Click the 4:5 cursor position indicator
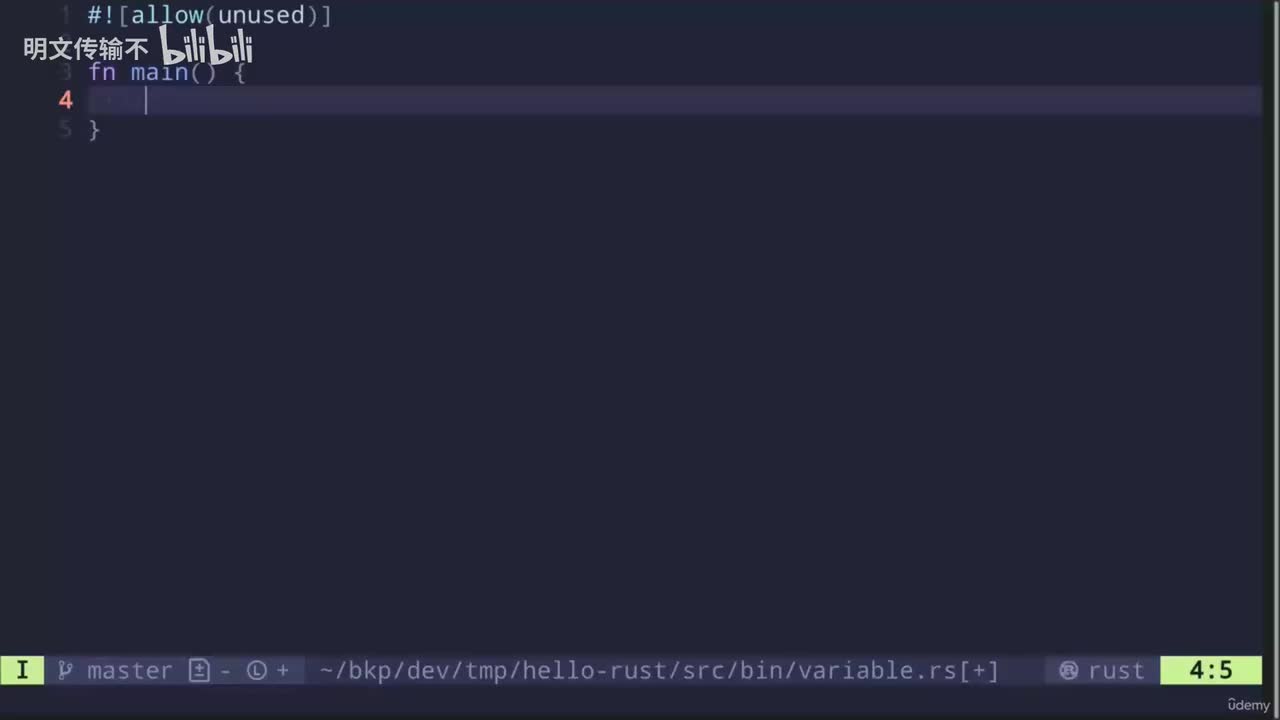Image resolution: width=1280 pixels, height=720 pixels. click(x=1211, y=670)
